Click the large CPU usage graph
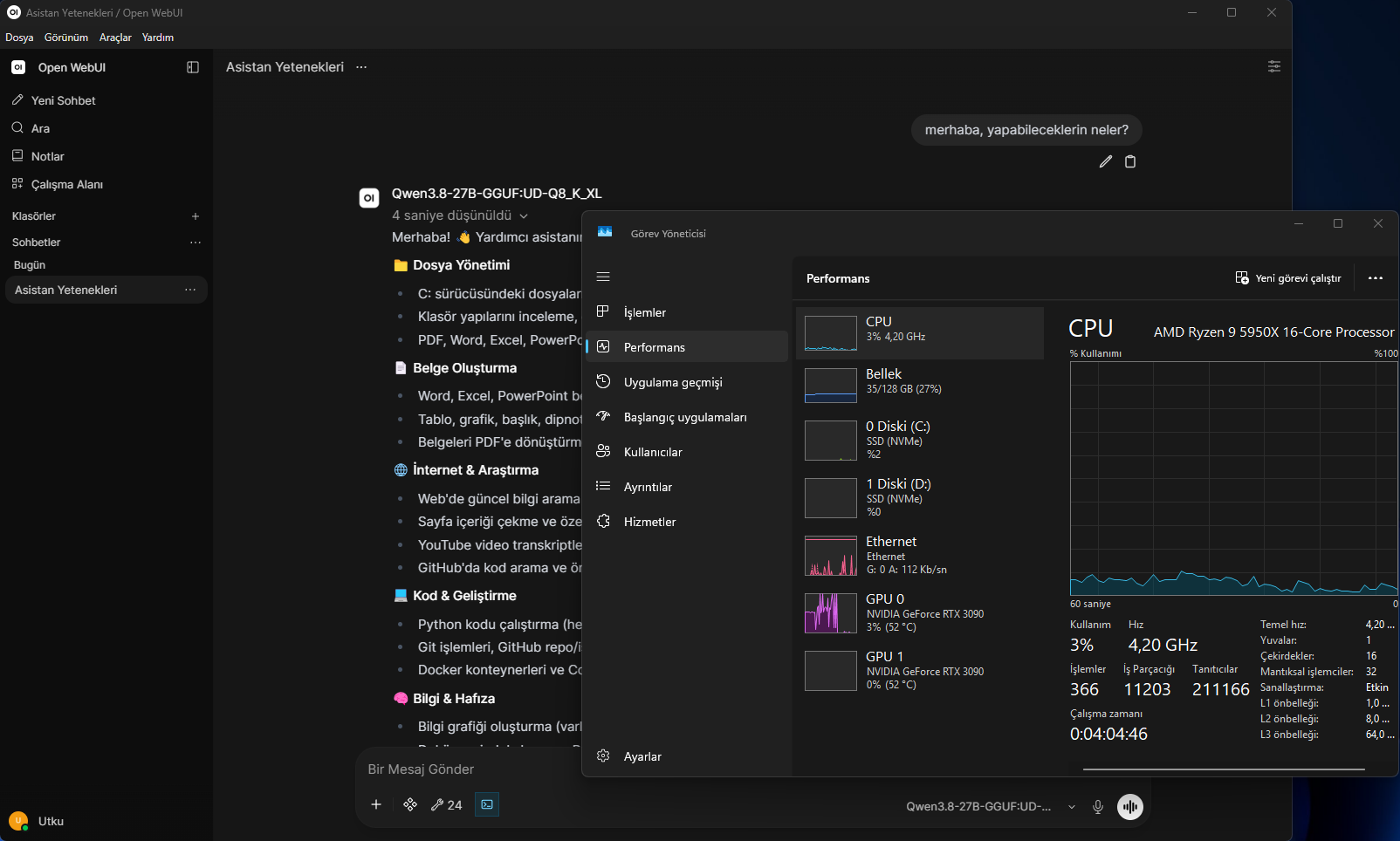 pos(1234,479)
